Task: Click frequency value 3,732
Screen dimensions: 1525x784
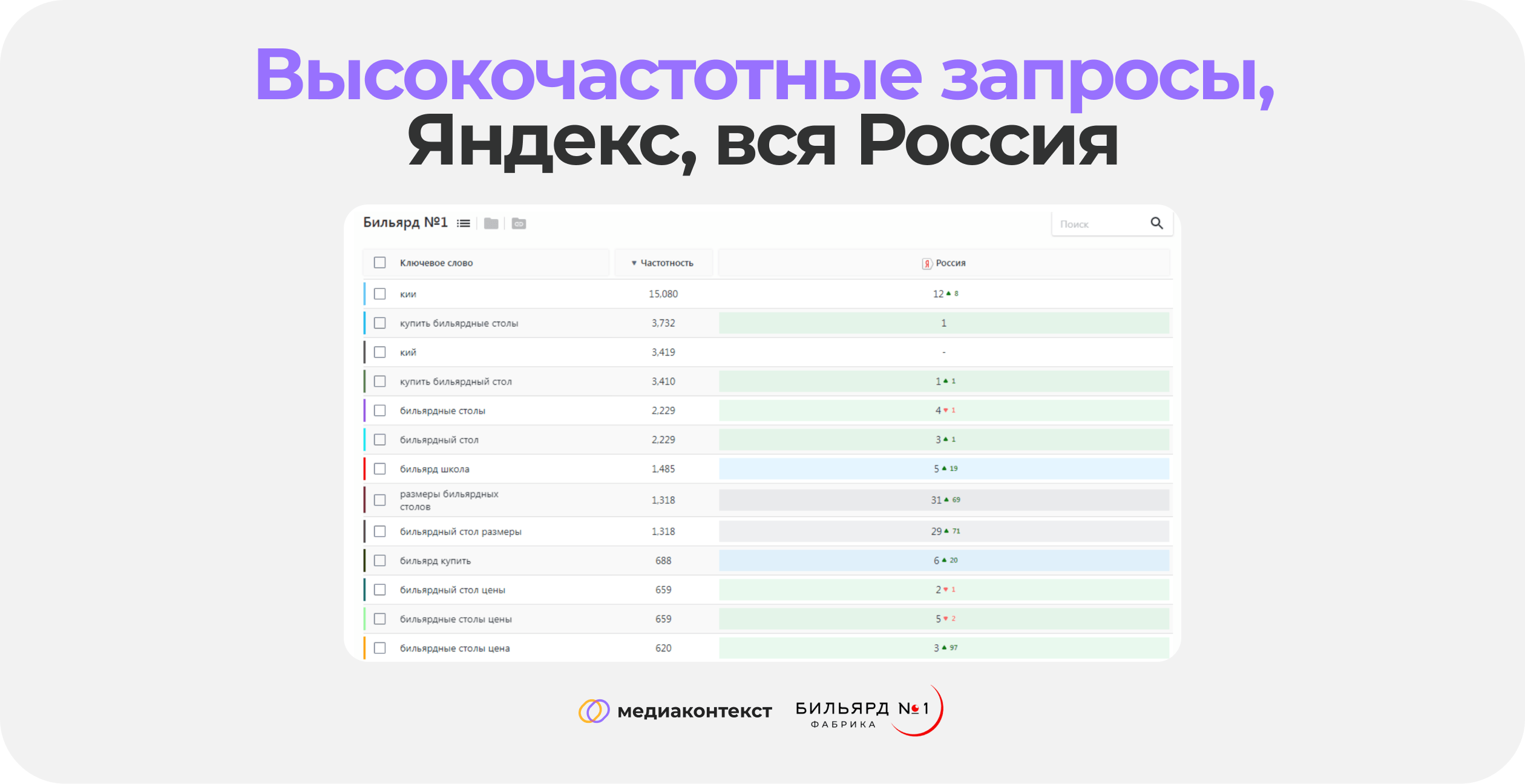Action: tap(663, 323)
